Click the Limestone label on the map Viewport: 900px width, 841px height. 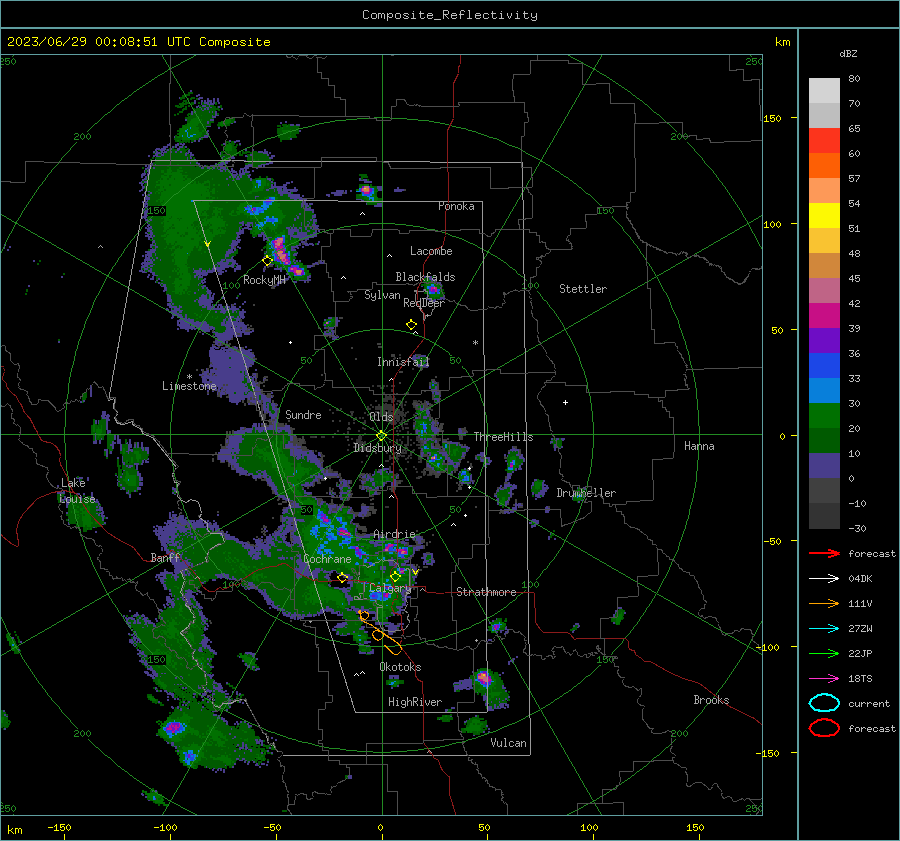(189, 386)
